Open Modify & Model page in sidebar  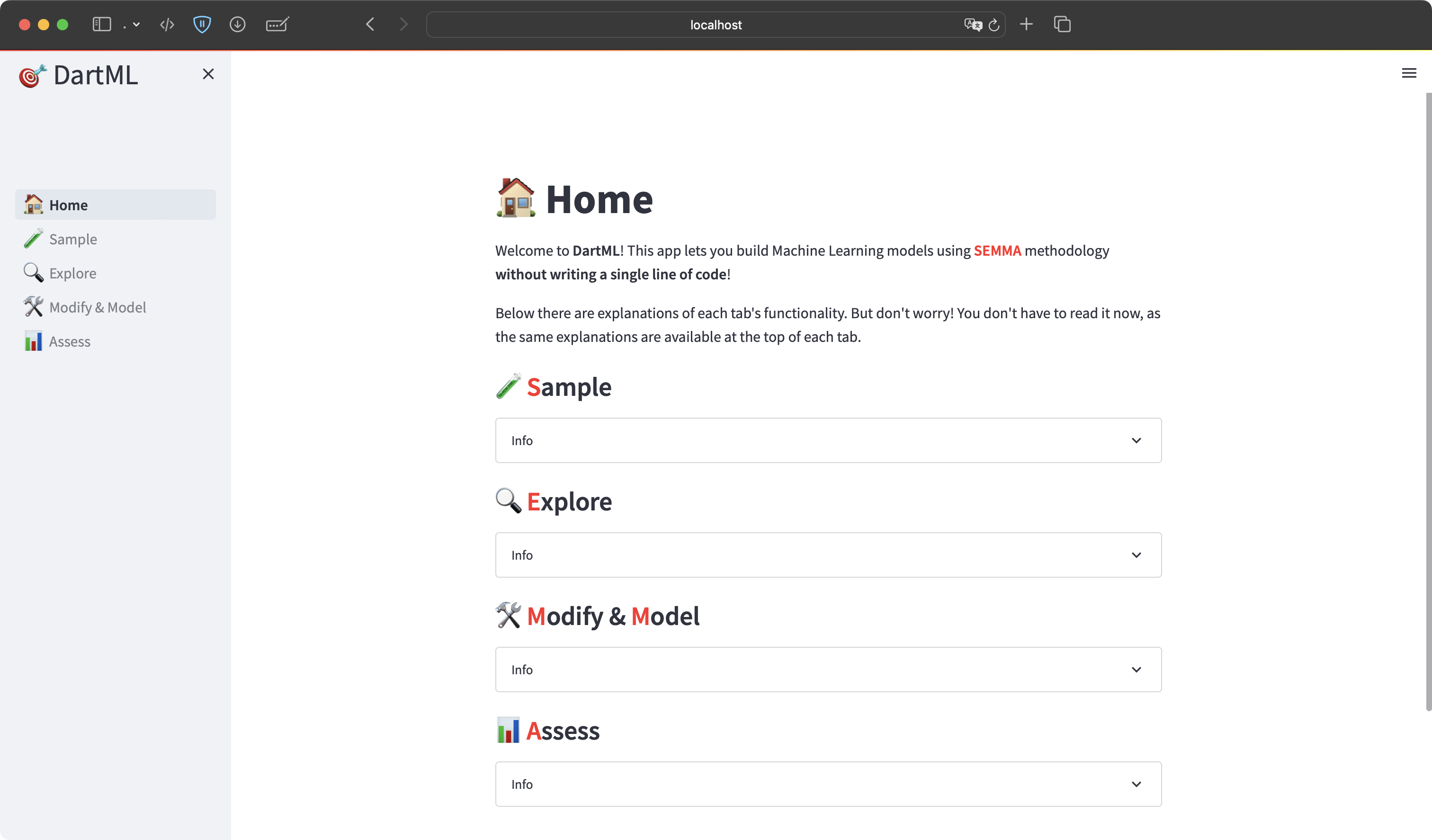[x=116, y=307]
